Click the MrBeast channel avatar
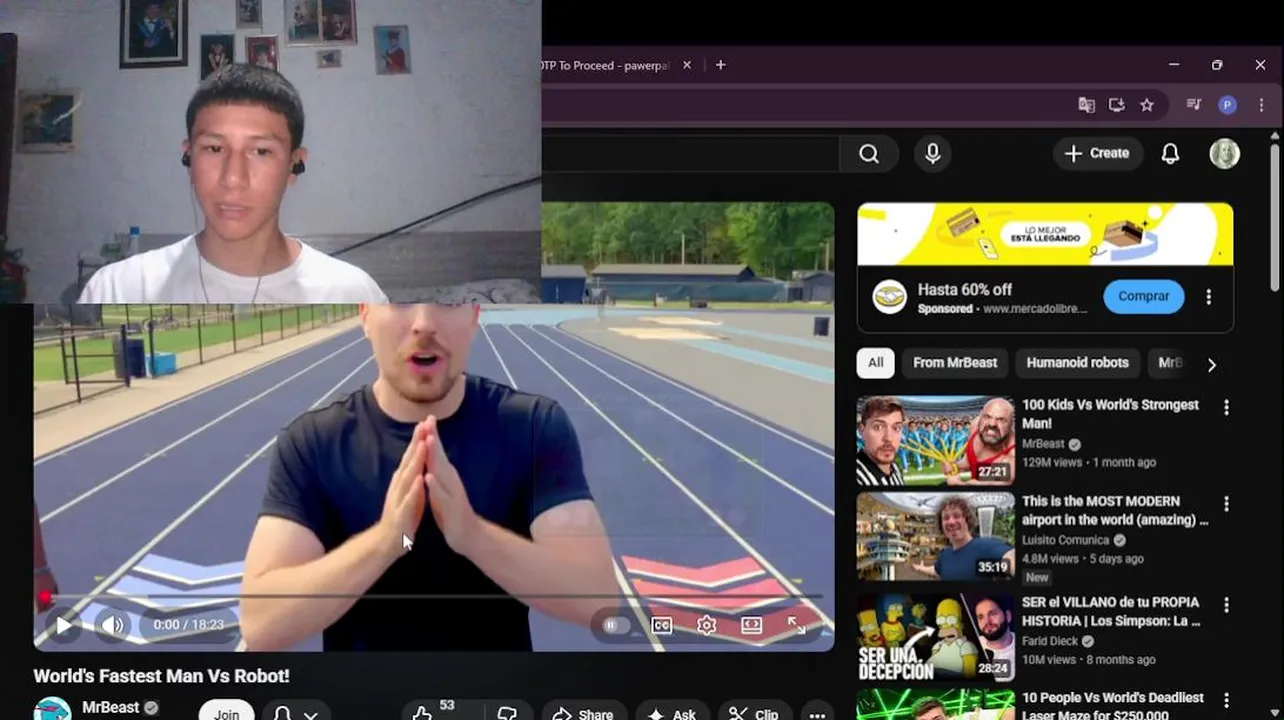 (52, 709)
